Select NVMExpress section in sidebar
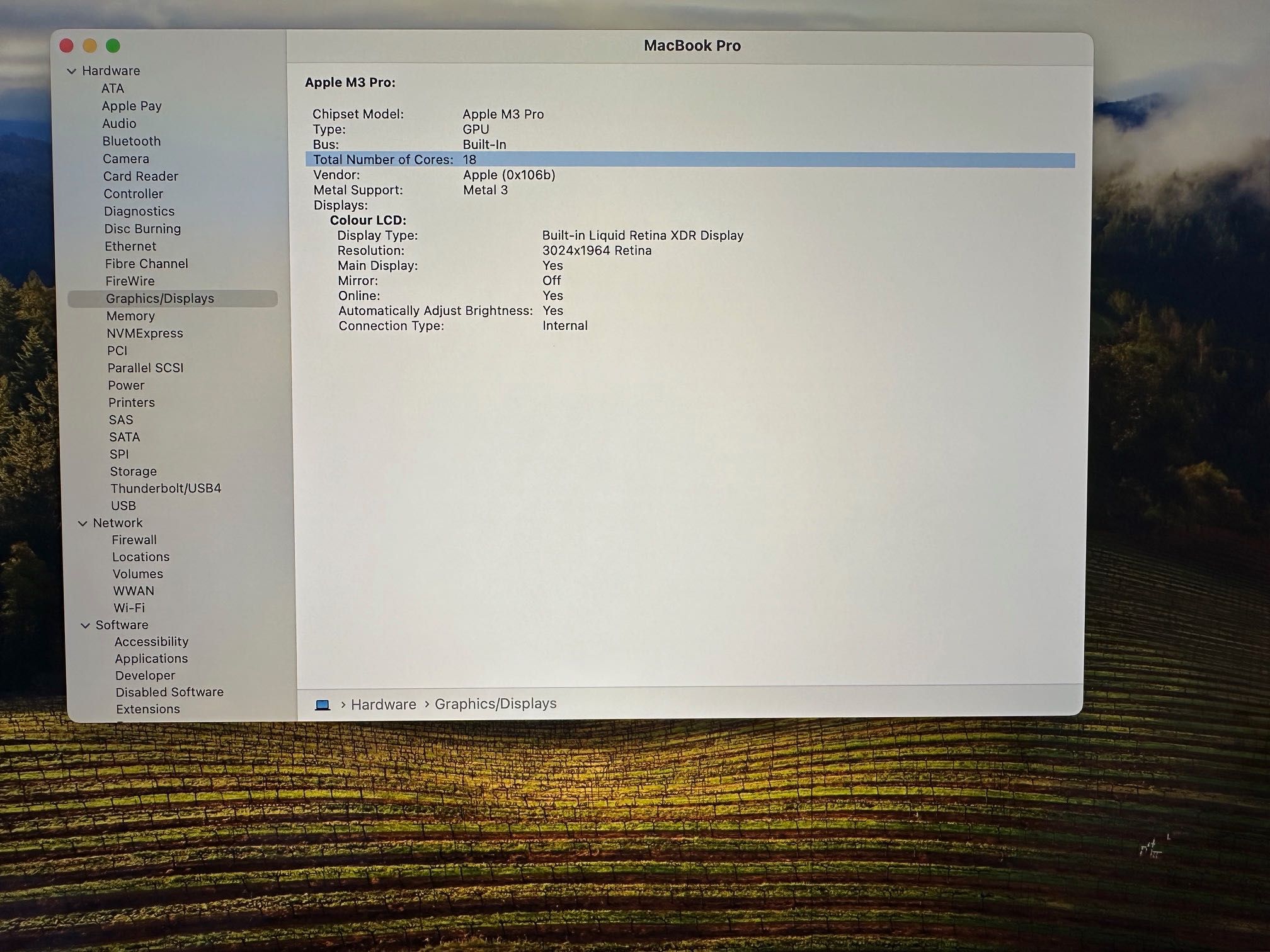Viewport: 1270px width, 952px height. point(145,333)
